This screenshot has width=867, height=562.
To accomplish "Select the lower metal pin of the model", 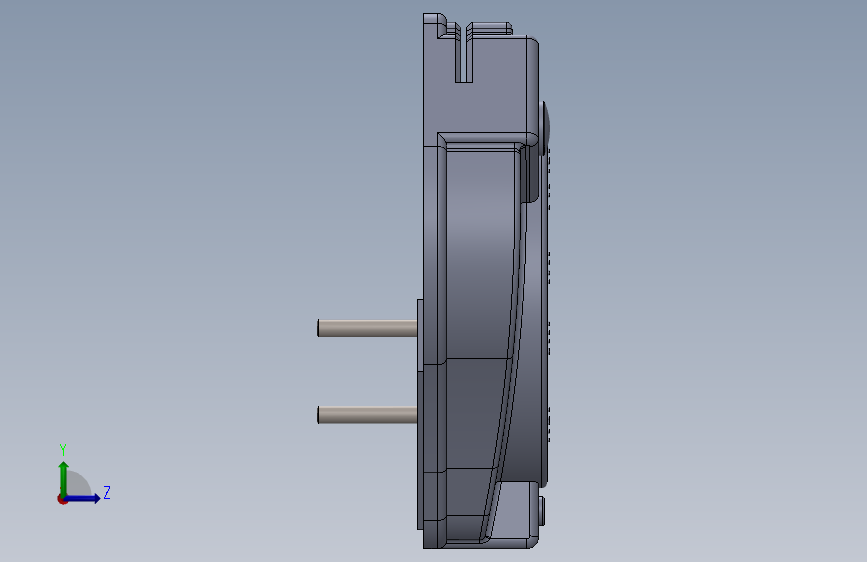I will (x=367, y=415).
